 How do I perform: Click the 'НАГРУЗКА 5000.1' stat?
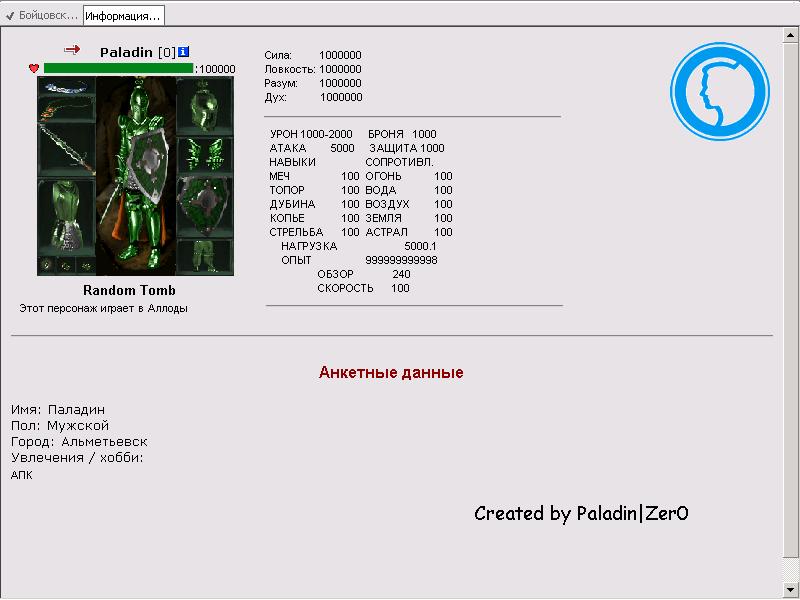point(359,246)
